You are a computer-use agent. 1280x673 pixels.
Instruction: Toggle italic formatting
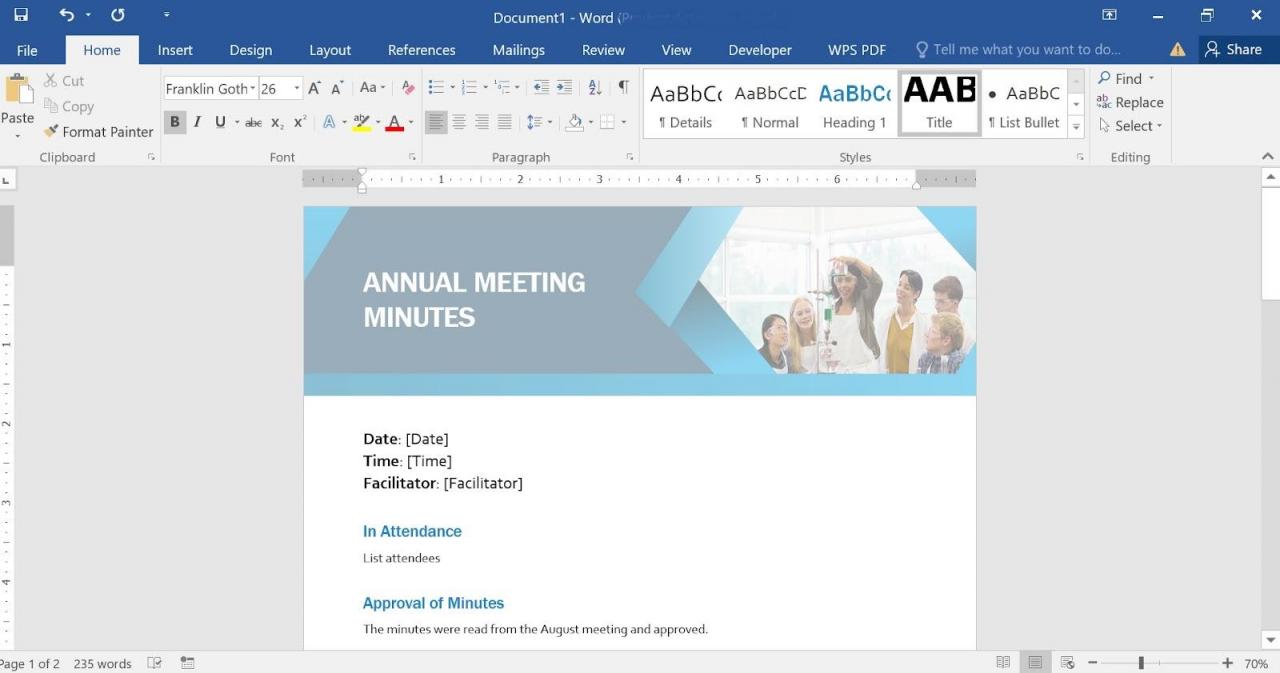click(x=197, y=122)
